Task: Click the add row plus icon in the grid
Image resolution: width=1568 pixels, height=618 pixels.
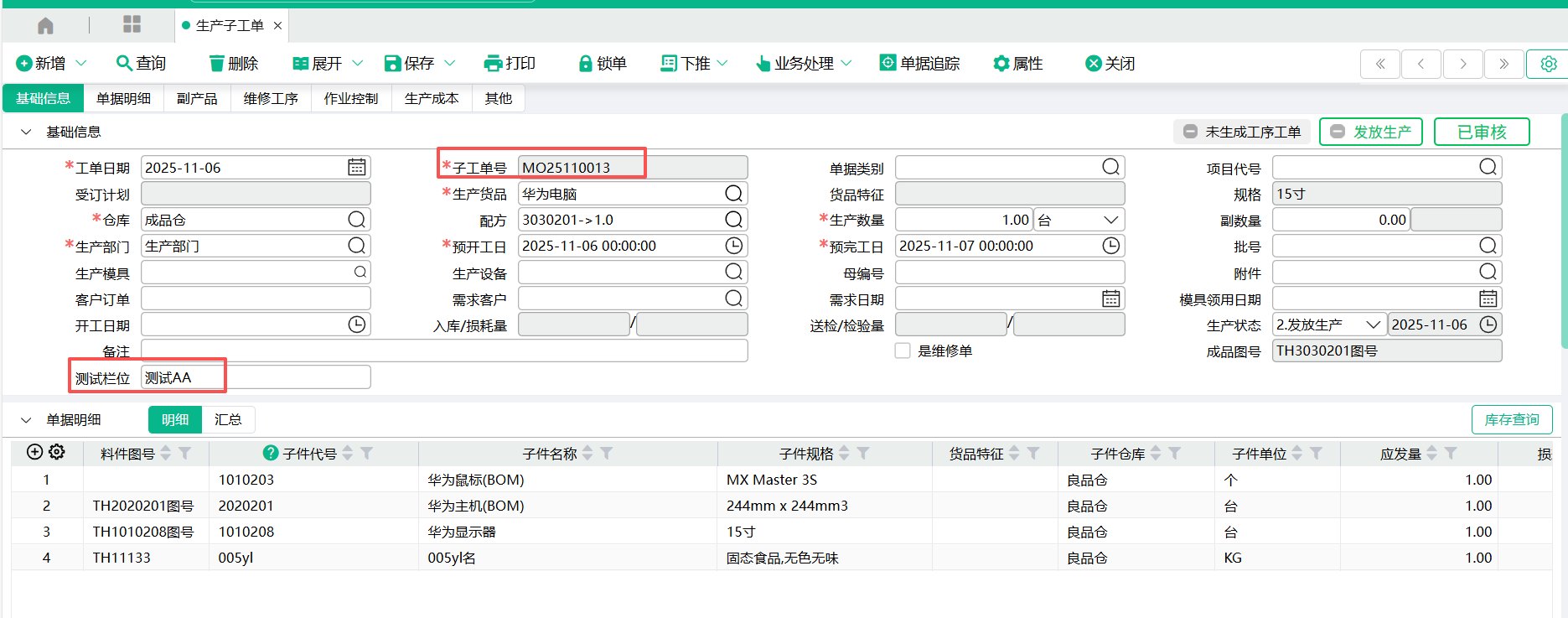Action: tap(34, 452)
